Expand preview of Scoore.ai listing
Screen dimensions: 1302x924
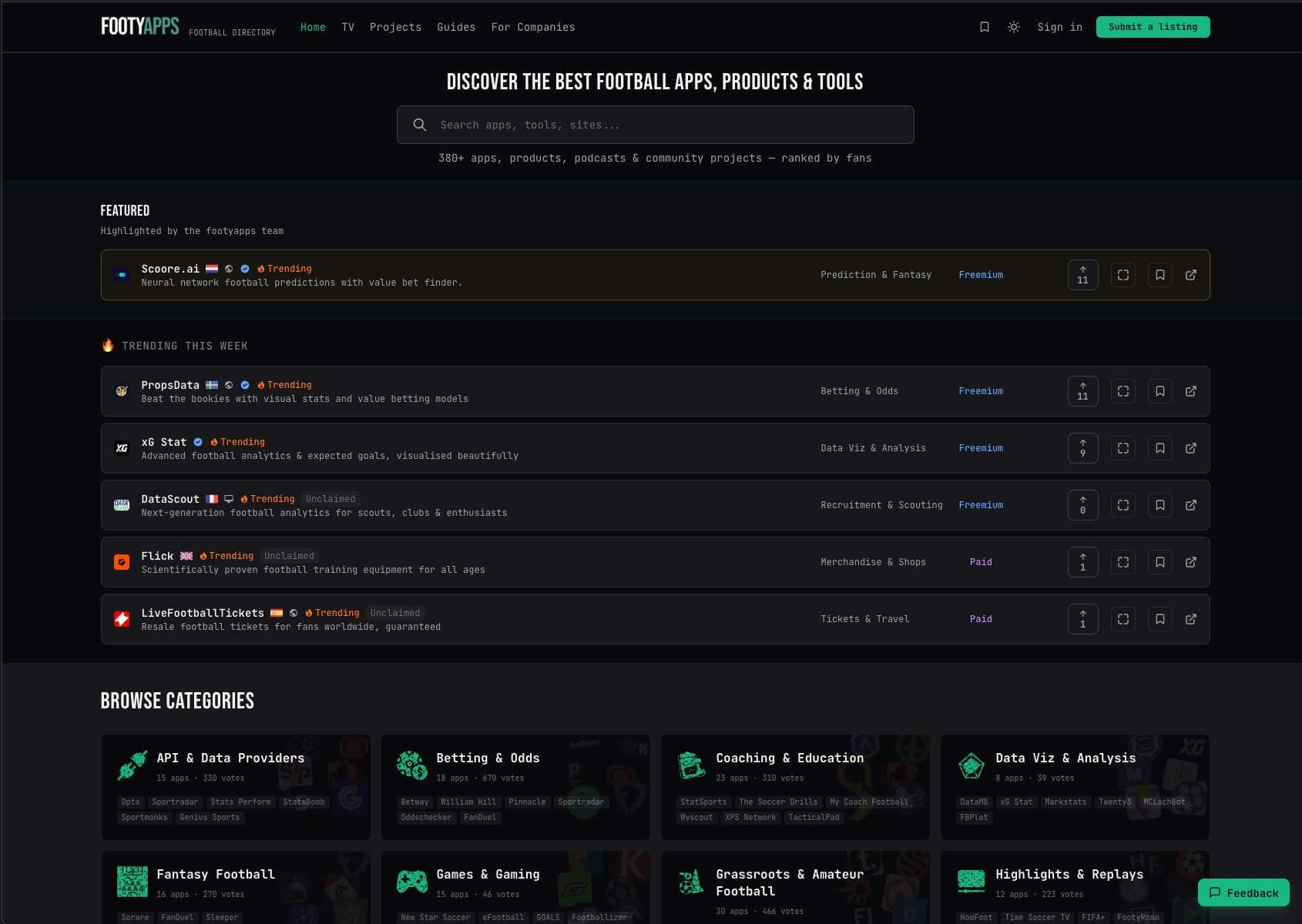point(1122,275)
